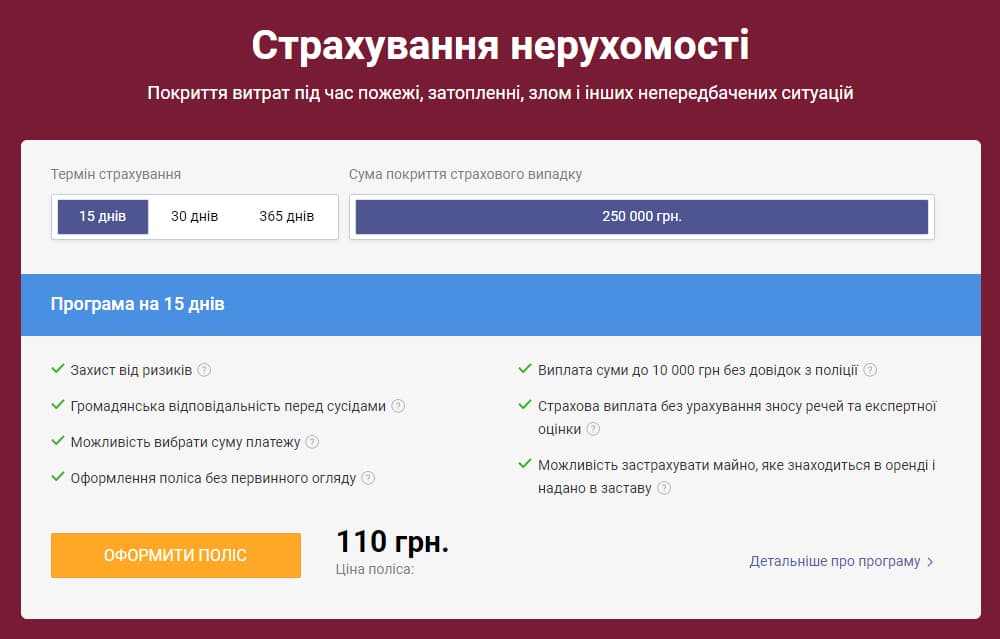Open help tooltip icon next to «Захист від ризиків»
Viewport: 1000px width, 639px height.
click(205, 369)
